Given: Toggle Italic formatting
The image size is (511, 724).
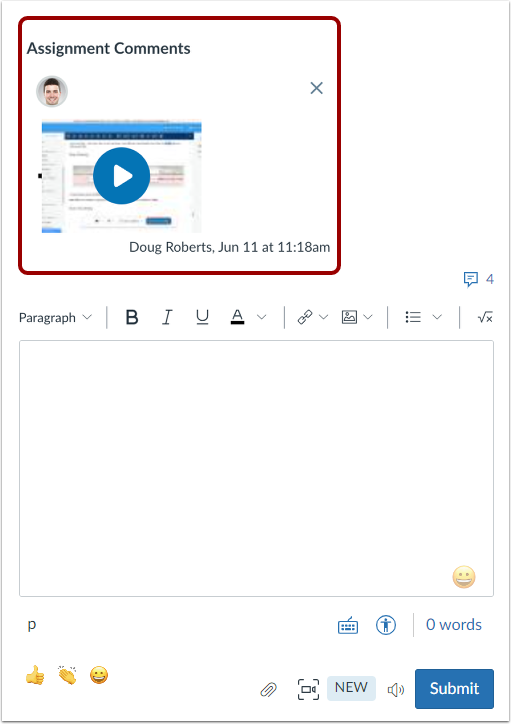Looking at the screenshot, I should point(167,317).
